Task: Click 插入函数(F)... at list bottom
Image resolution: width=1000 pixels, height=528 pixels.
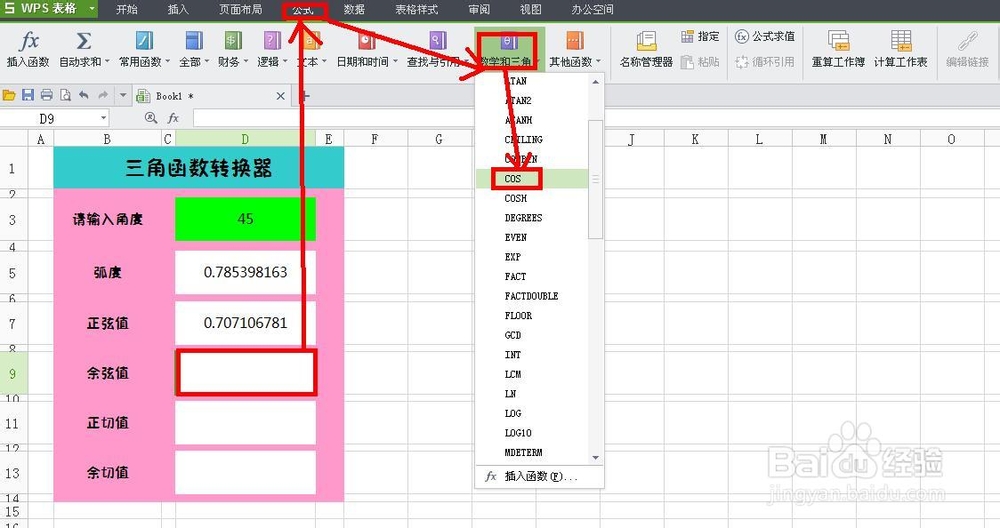Action: [x=540, y=476]
